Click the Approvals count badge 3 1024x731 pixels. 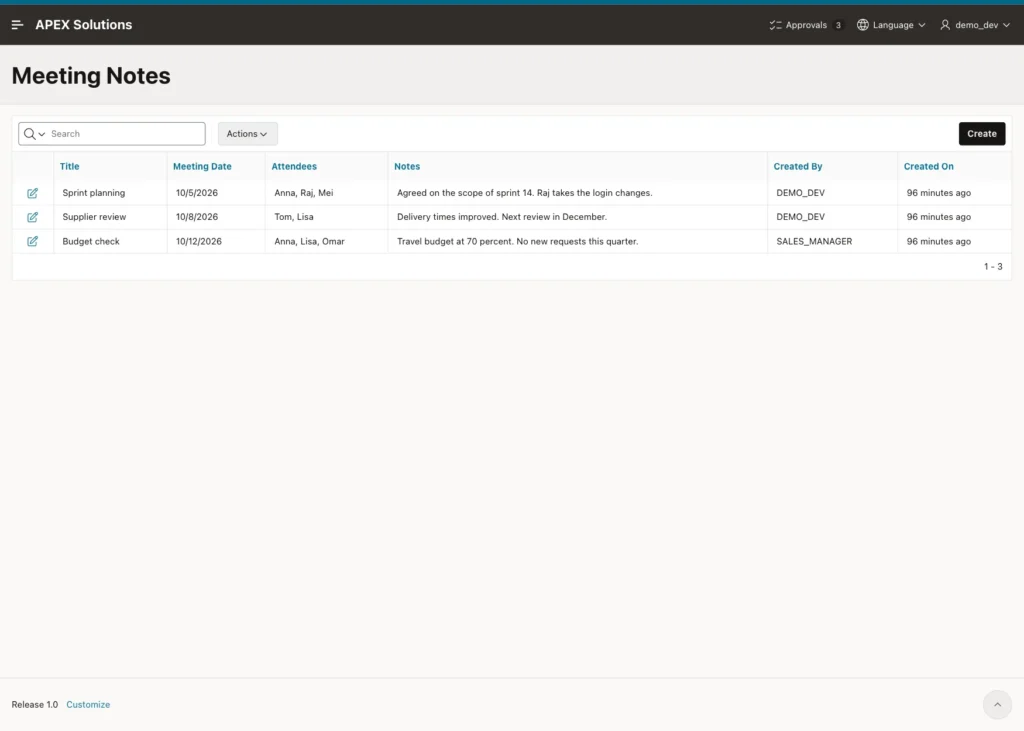click(x=838, y=25)
